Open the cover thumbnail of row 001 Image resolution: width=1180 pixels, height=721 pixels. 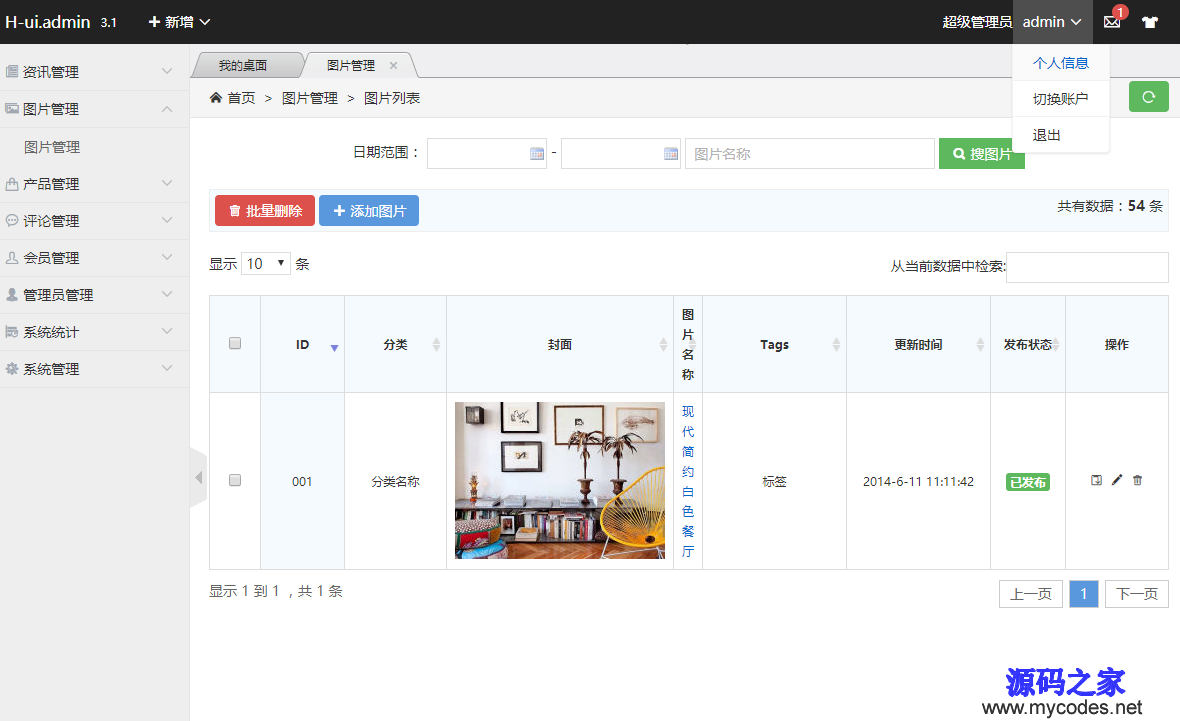560,480
